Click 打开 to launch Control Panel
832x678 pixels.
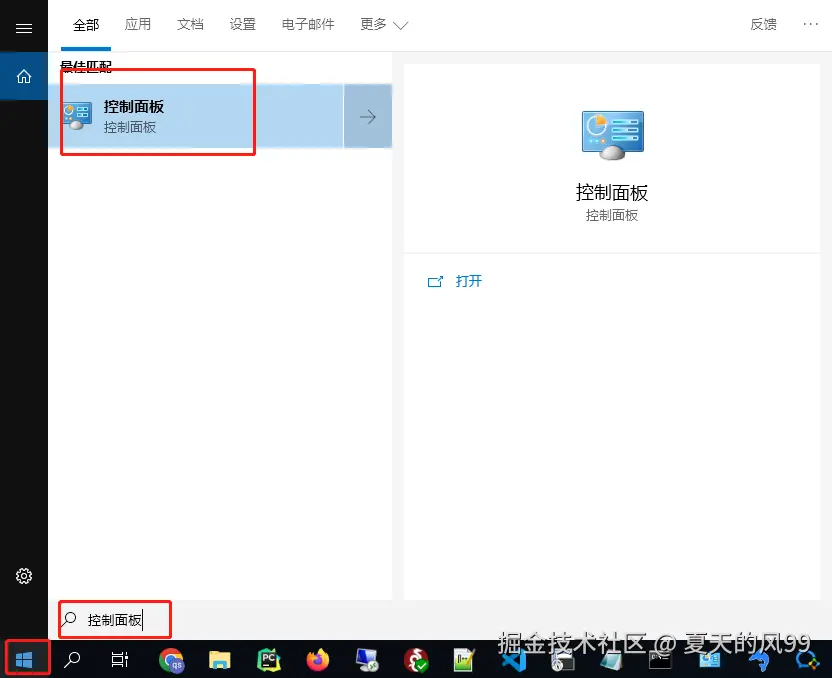pos(455,281)
